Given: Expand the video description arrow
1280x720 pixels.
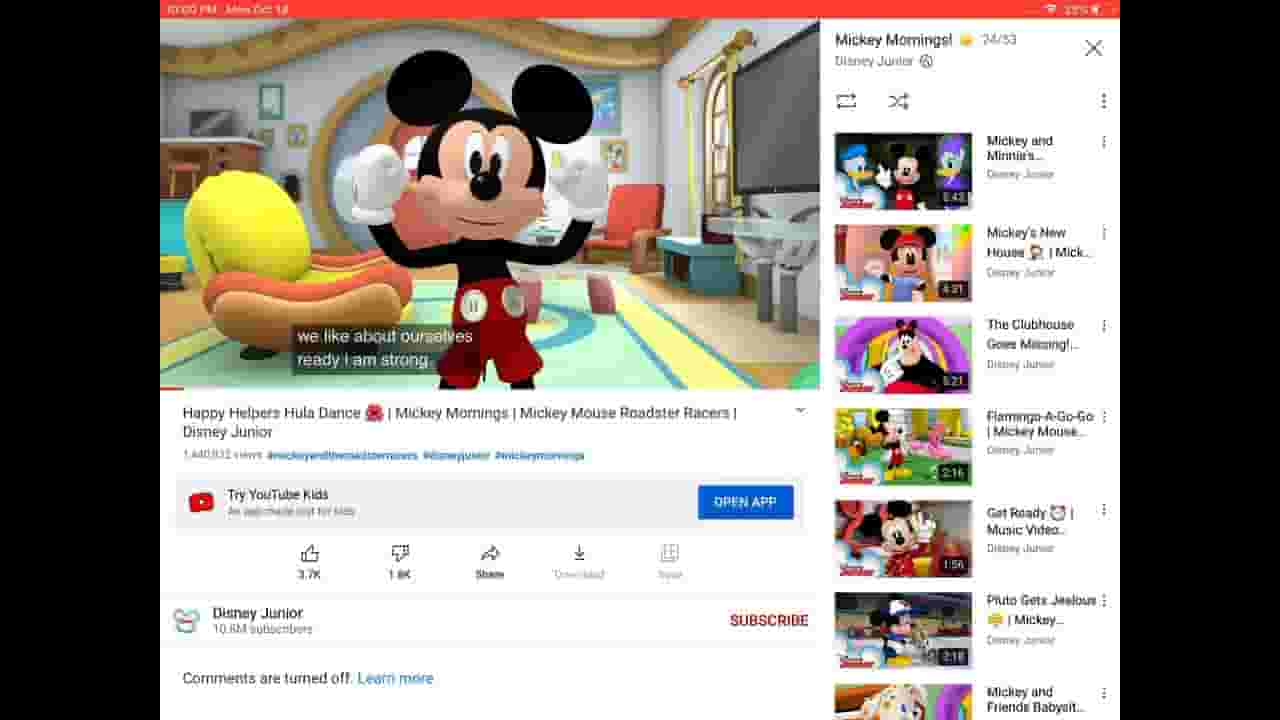Looking at the screenshot, I should coord(800,411).
